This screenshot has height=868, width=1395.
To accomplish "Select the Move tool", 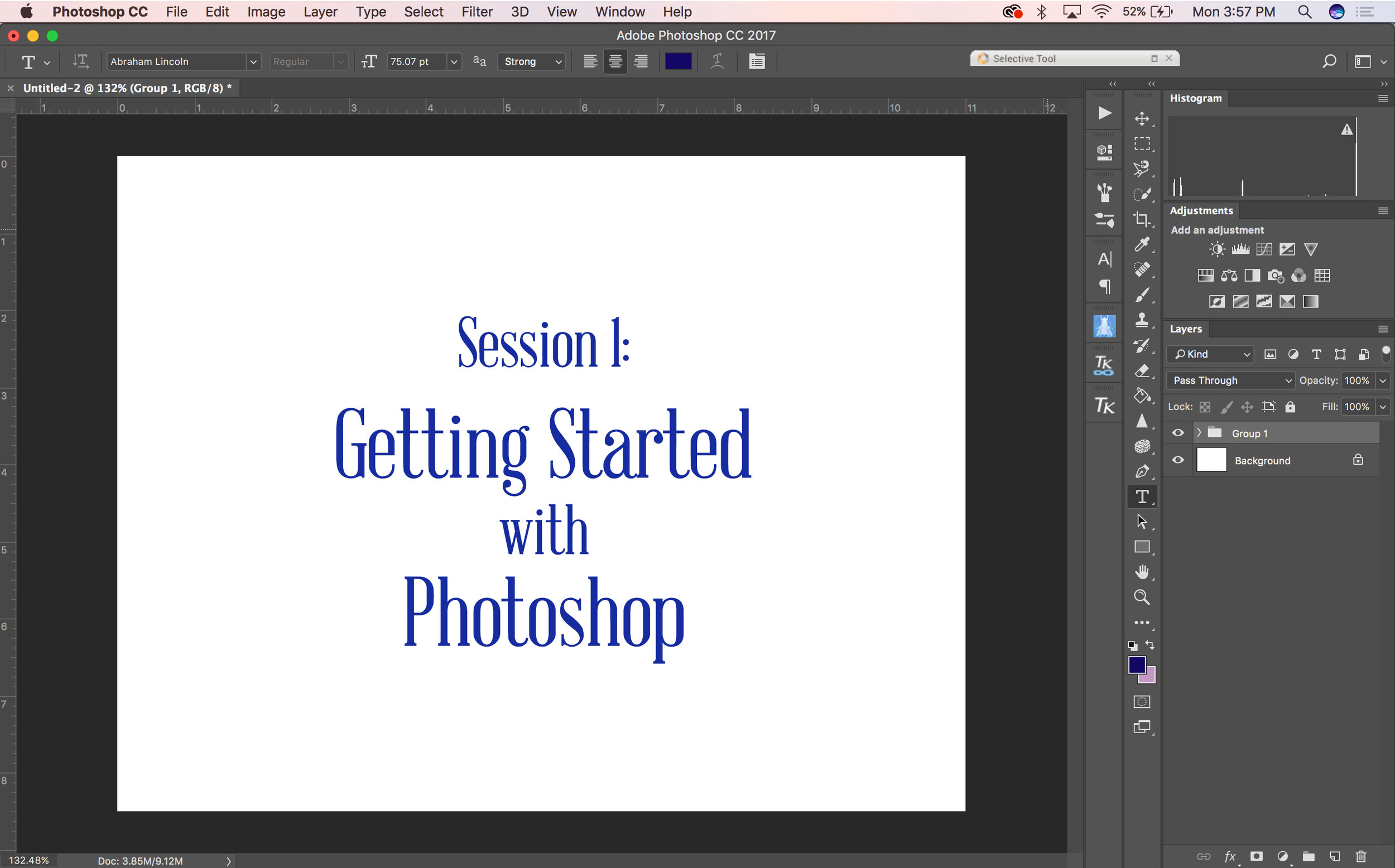I will 1142,119.
